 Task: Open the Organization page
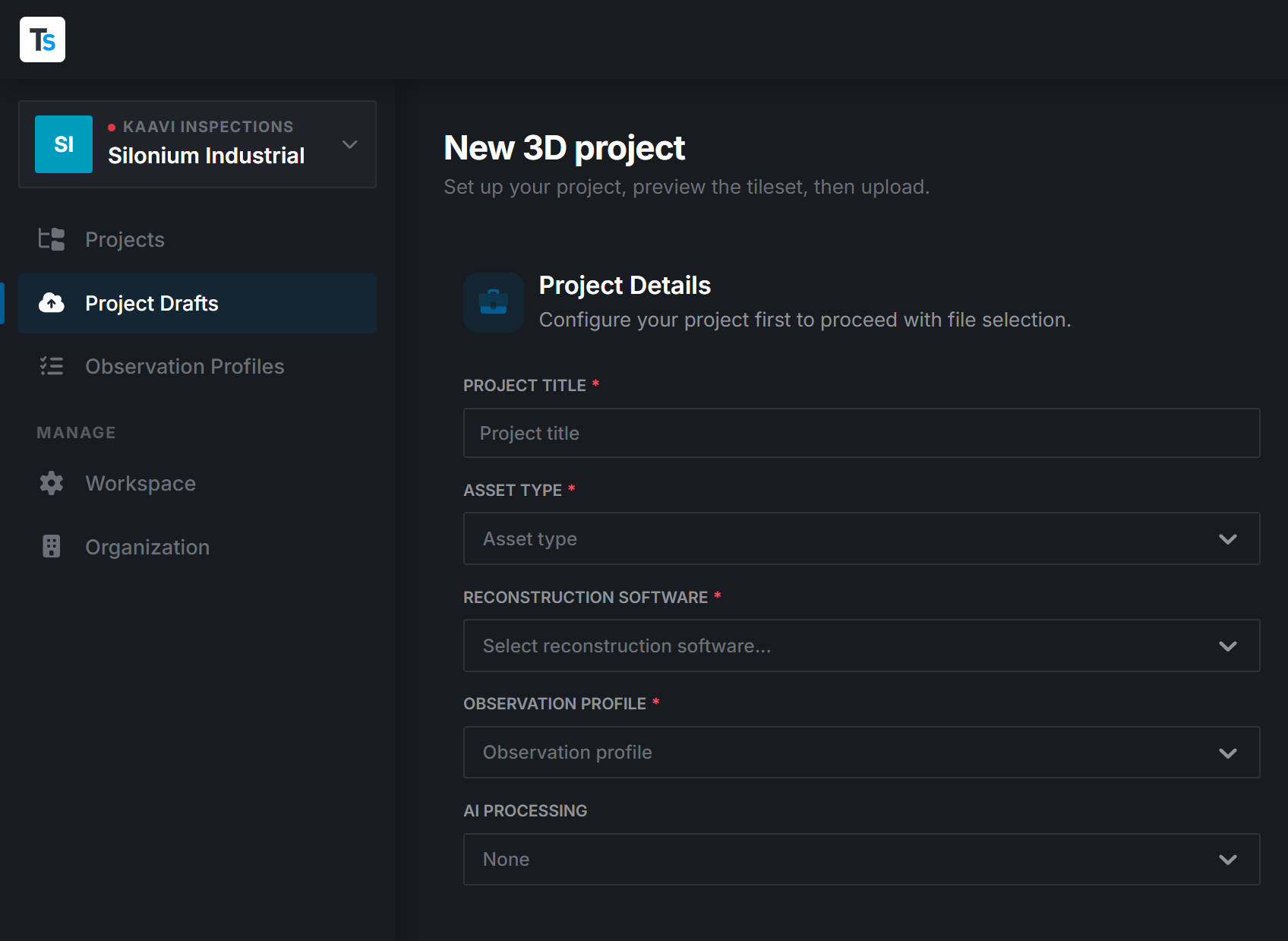coord(197,547)
